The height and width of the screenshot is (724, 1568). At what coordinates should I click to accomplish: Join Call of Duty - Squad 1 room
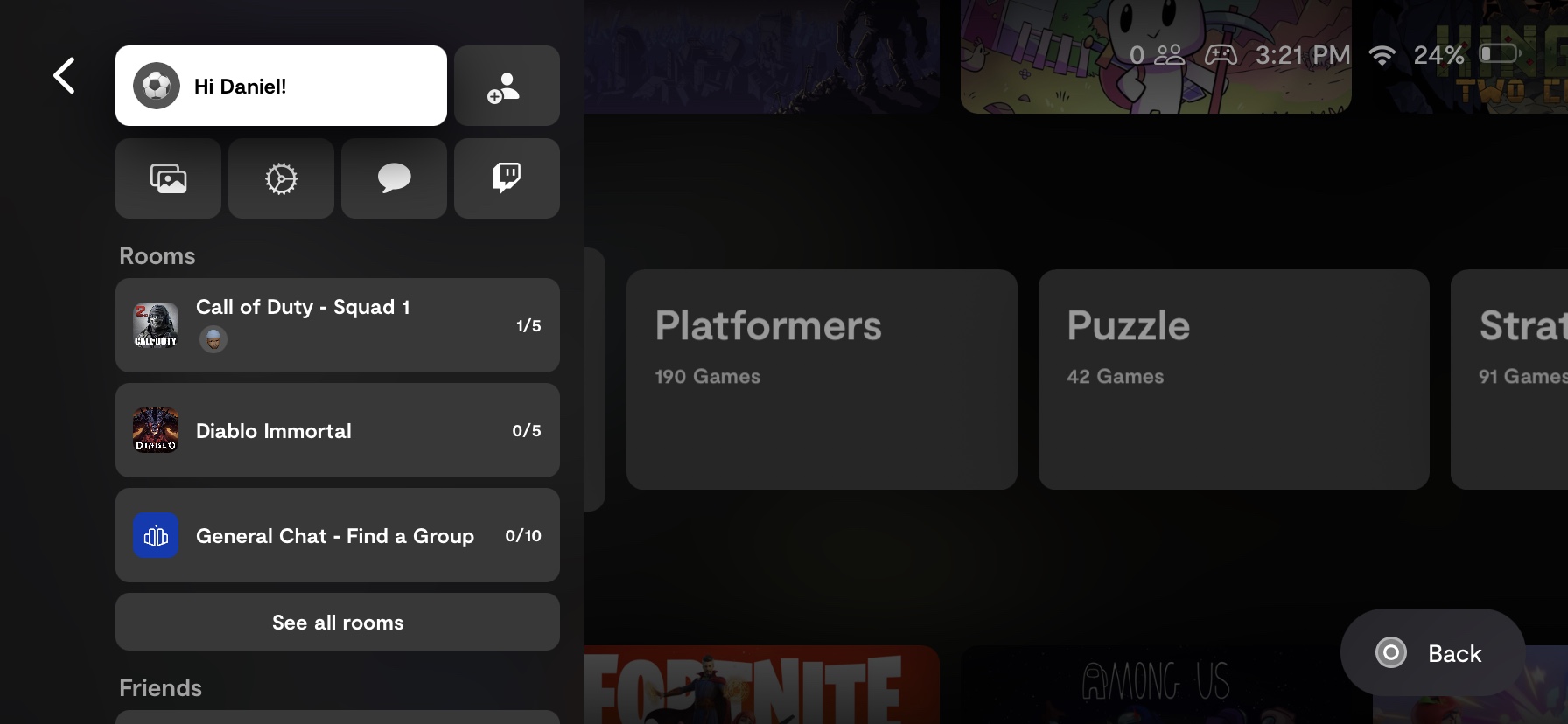click(x=338, y=325)
